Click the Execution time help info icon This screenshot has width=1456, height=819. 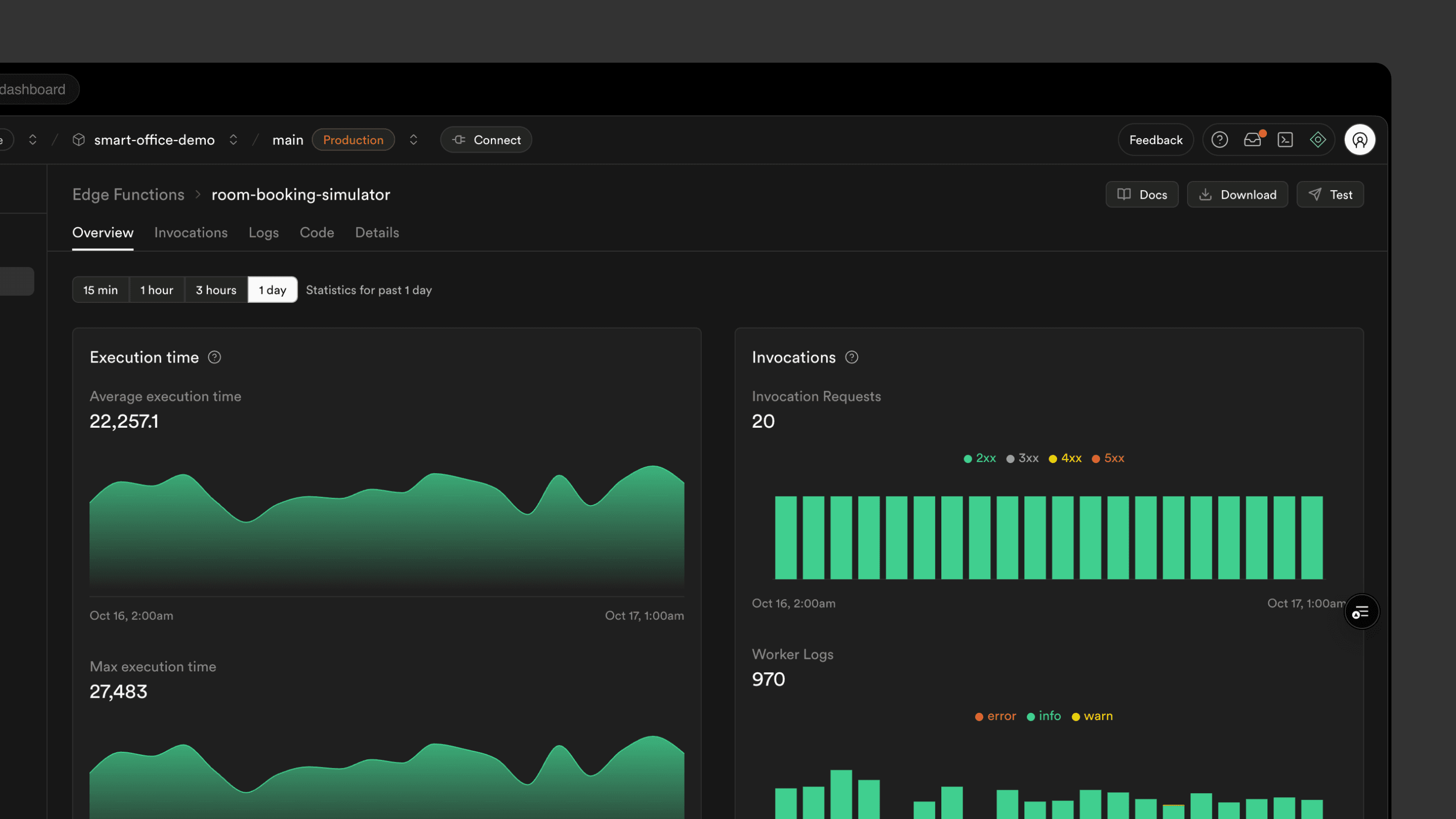(214, 357)
